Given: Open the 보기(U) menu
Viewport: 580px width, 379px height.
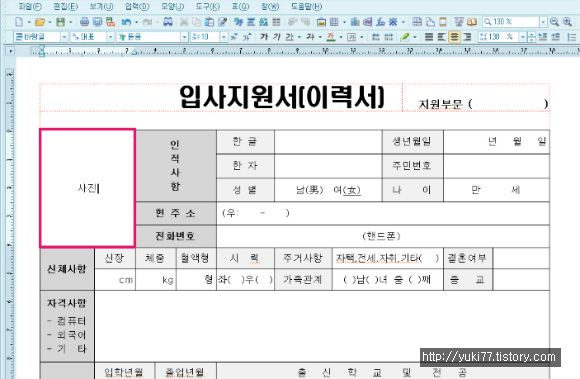Looking at the screenshot, I should coord(101,6).
